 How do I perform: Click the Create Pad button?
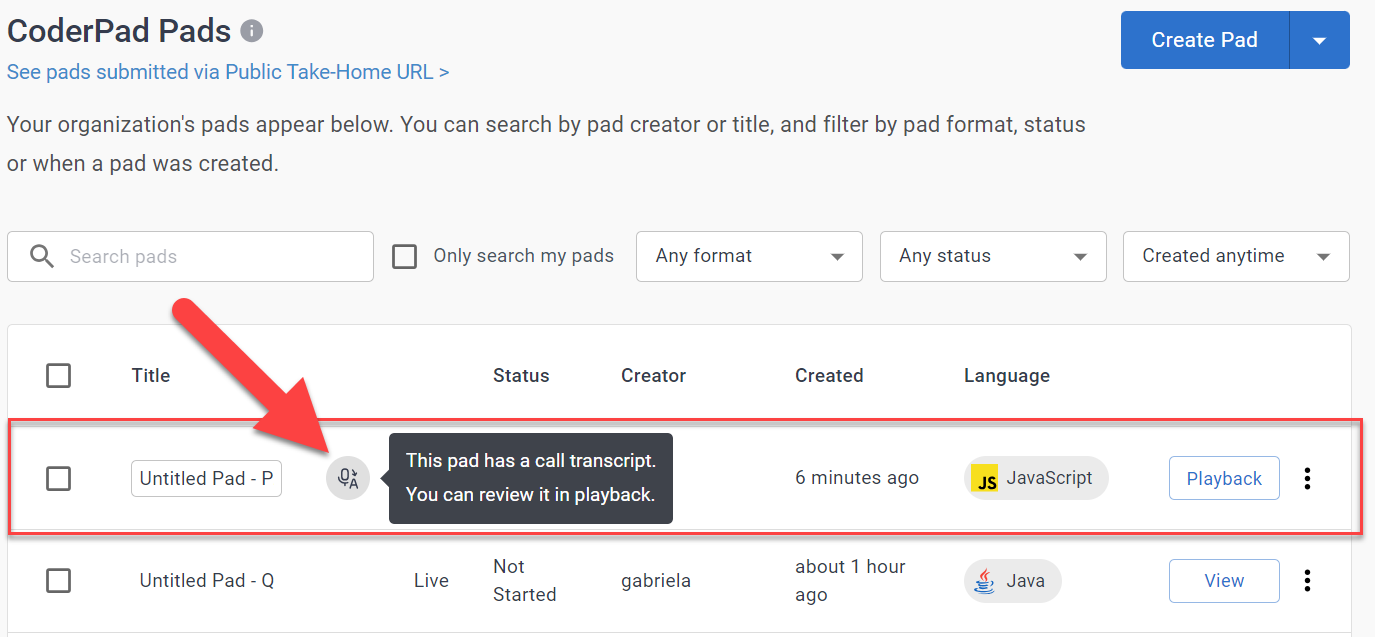[x=1204, y=41]
